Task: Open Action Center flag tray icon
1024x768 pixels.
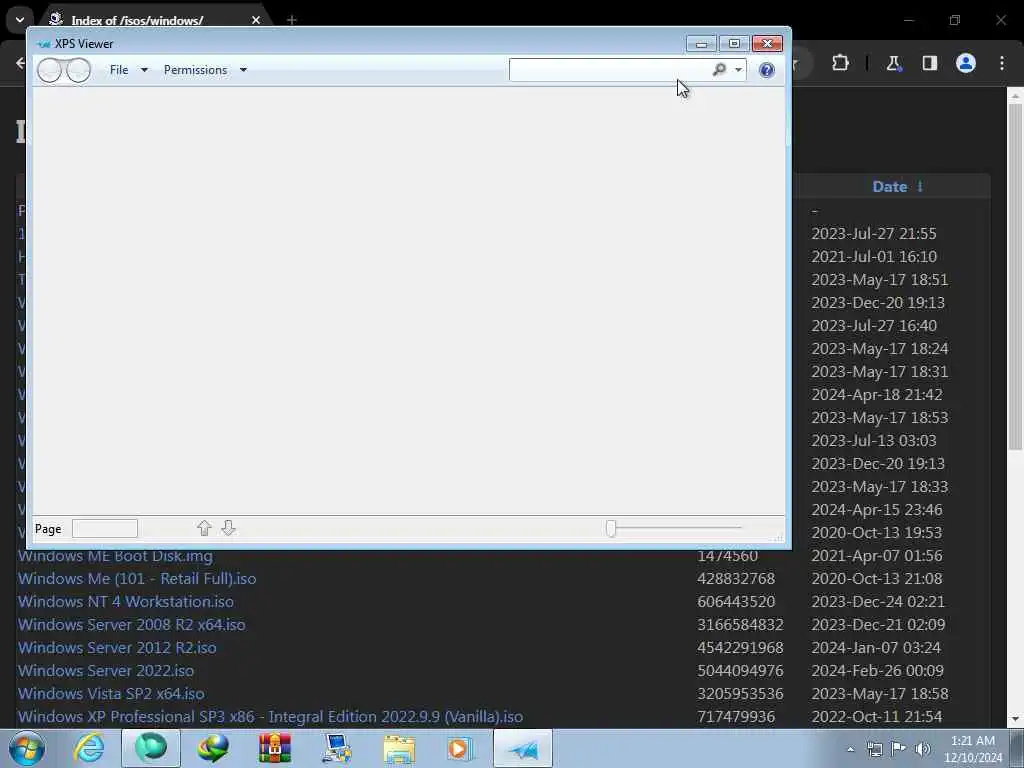Action: coord(899,748)
